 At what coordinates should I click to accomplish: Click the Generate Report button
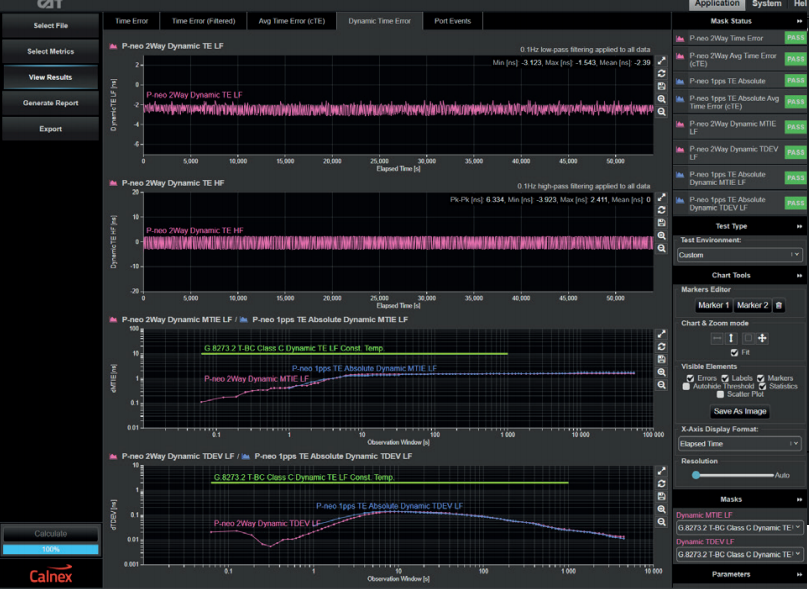[50, 103]
